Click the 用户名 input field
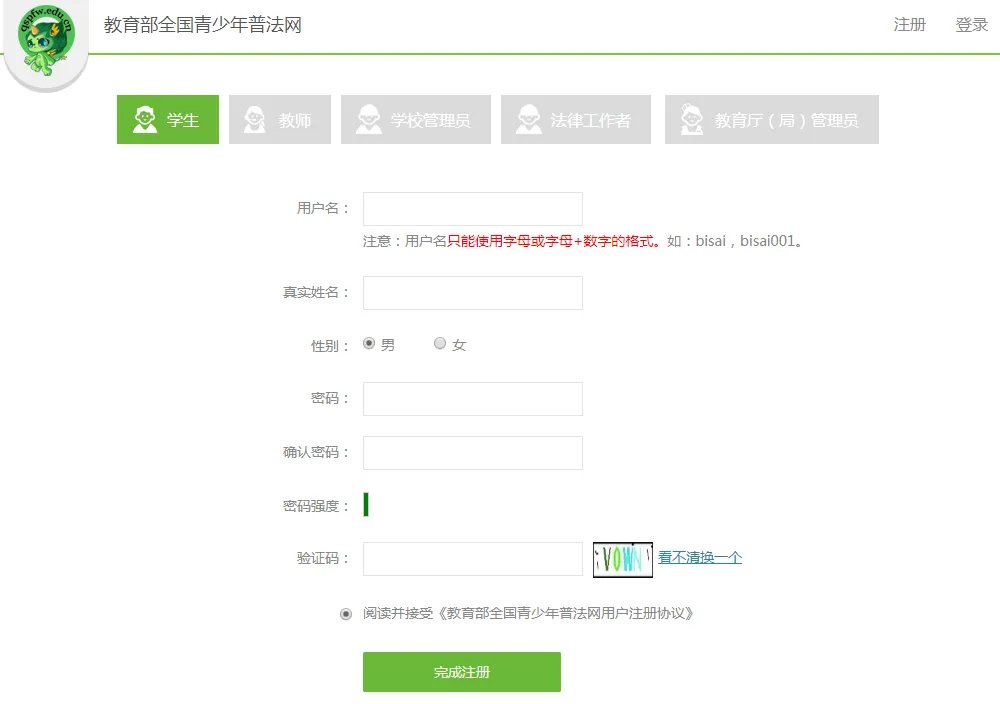The width and height of the screenshot is (1000, 704). pyautogui.click(x=472, y=208)
